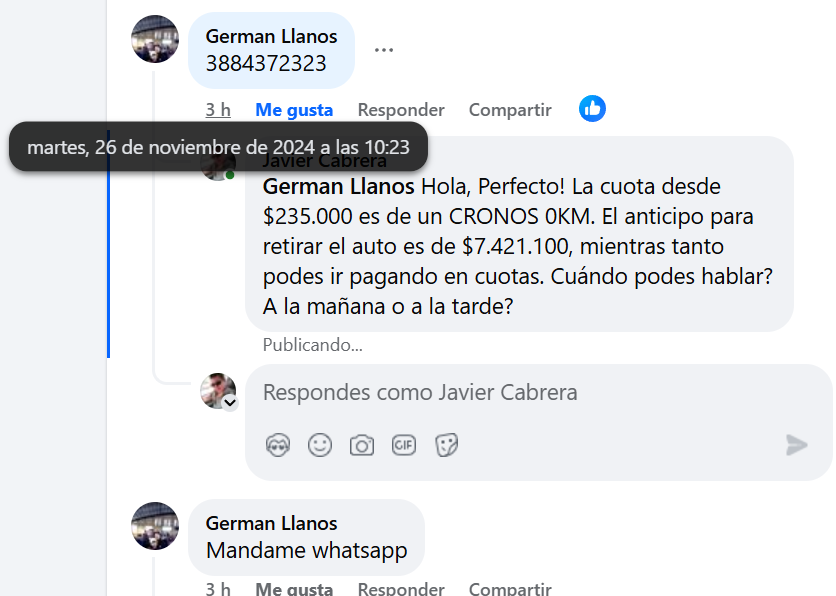Click "Compartir" under the 3884372323 comment
Image resolution: width=836 pixels, height=596 pixels.
[x=510, y=110]
